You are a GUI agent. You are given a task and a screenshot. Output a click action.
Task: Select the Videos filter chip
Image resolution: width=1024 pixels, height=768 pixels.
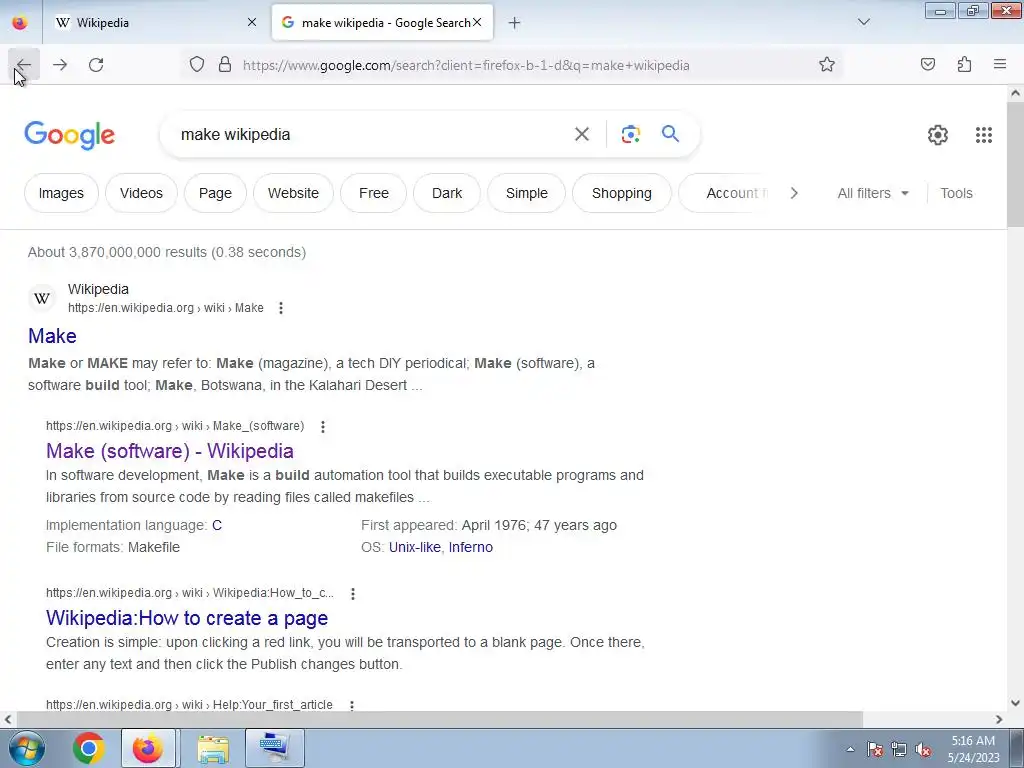[141, 193]
